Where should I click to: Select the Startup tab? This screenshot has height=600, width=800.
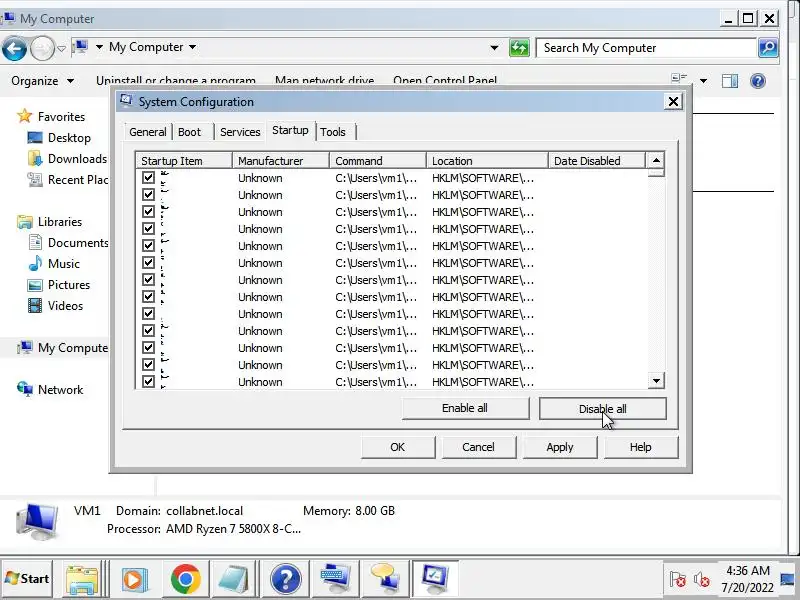pos(290,130)
